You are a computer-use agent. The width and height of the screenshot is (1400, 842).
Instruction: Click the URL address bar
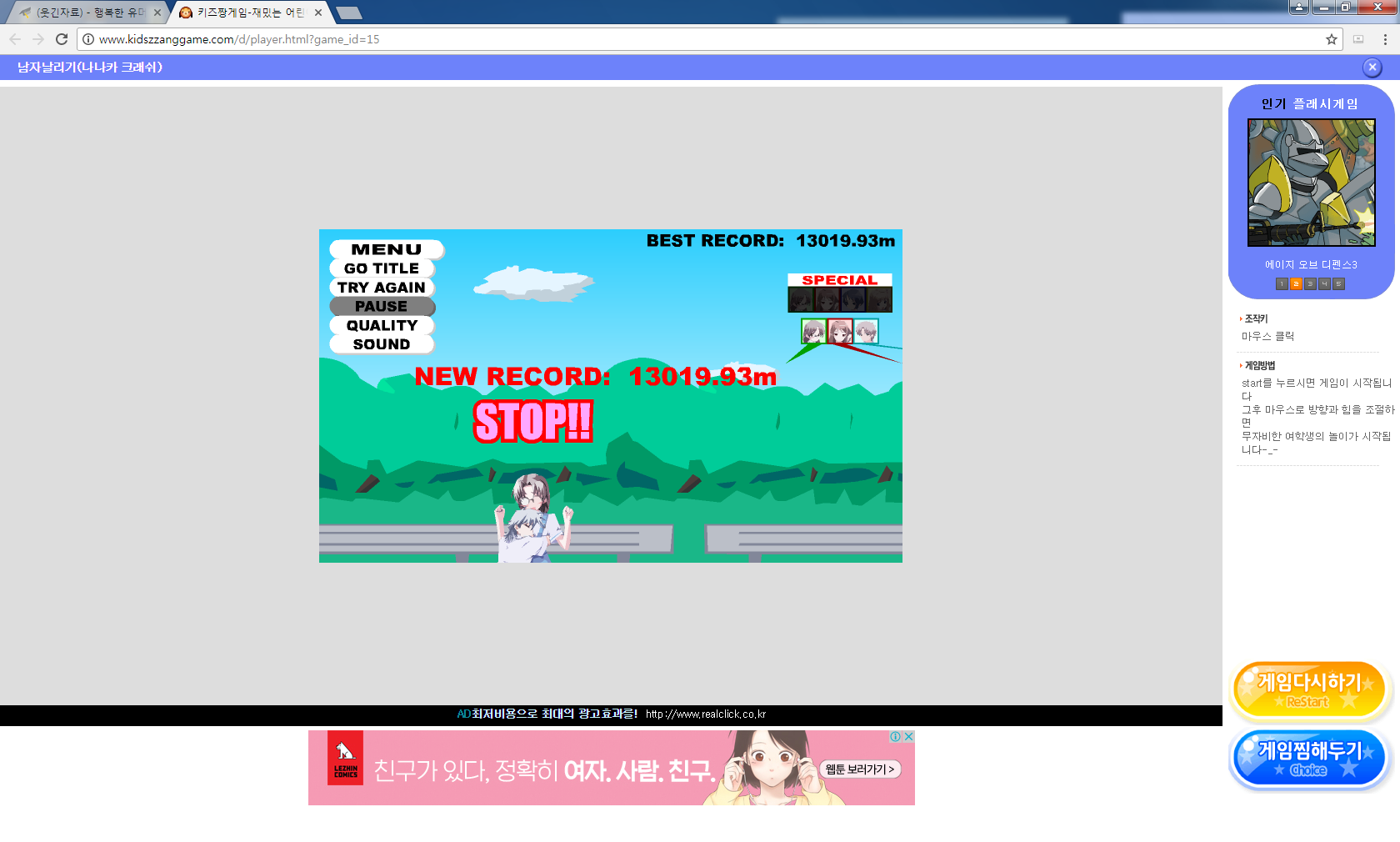708,39
